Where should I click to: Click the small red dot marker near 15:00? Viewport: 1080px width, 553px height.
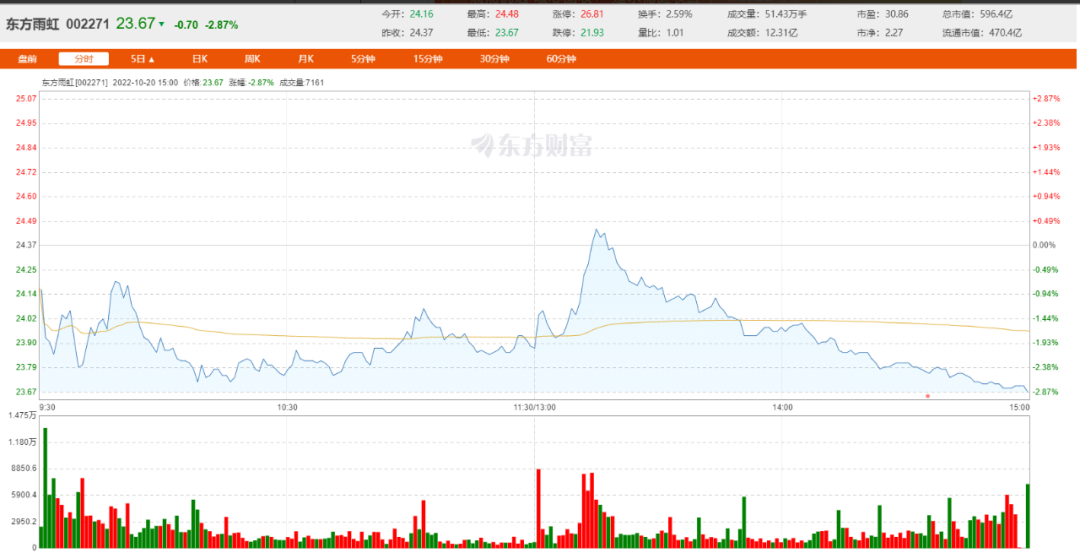click(927, 396)
